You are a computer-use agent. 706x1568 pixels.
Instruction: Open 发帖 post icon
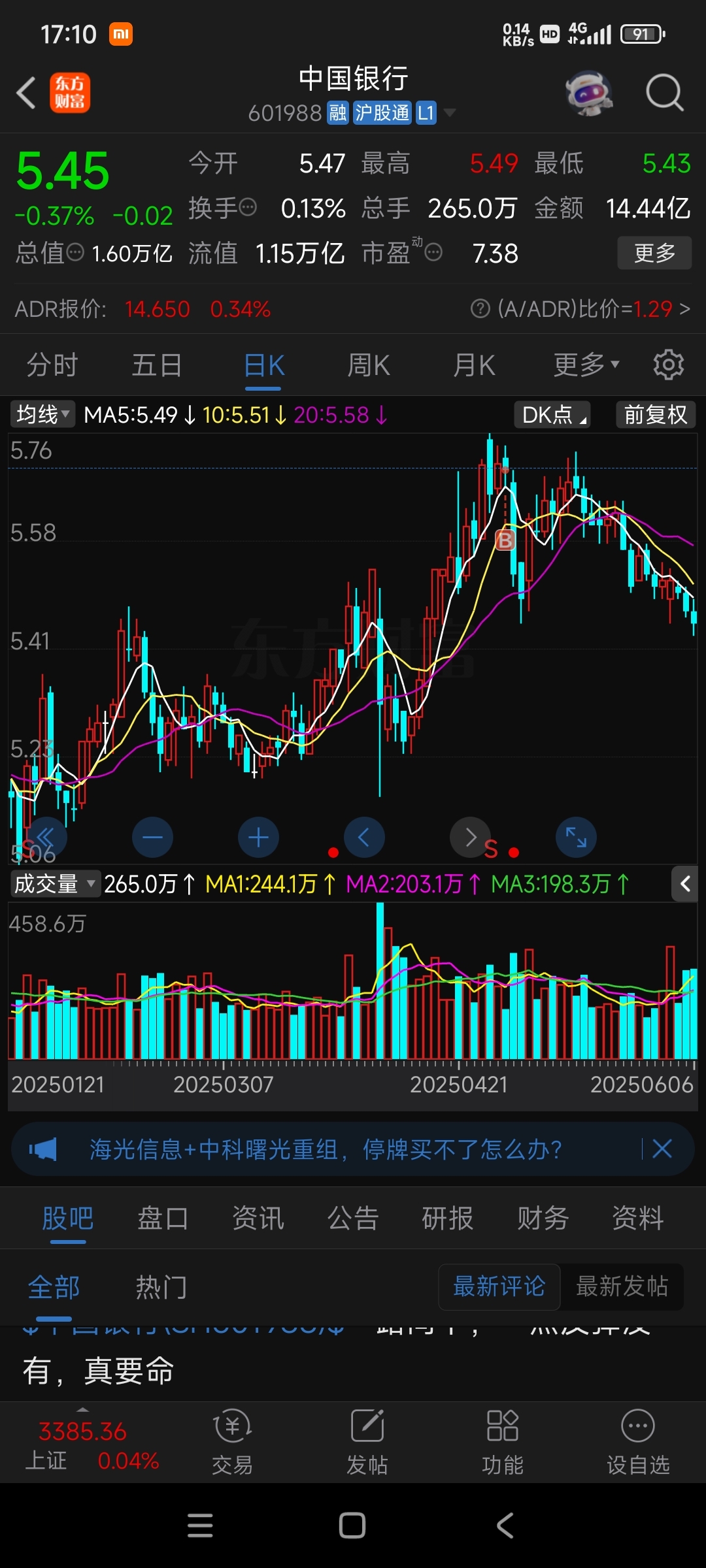367,1442
